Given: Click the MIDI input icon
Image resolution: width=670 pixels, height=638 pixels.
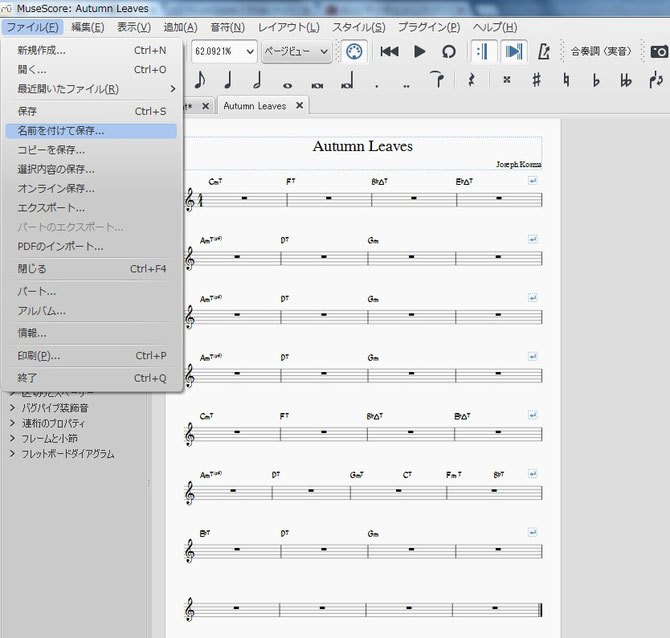Looking at the screenshot, I should pos(354,52).
